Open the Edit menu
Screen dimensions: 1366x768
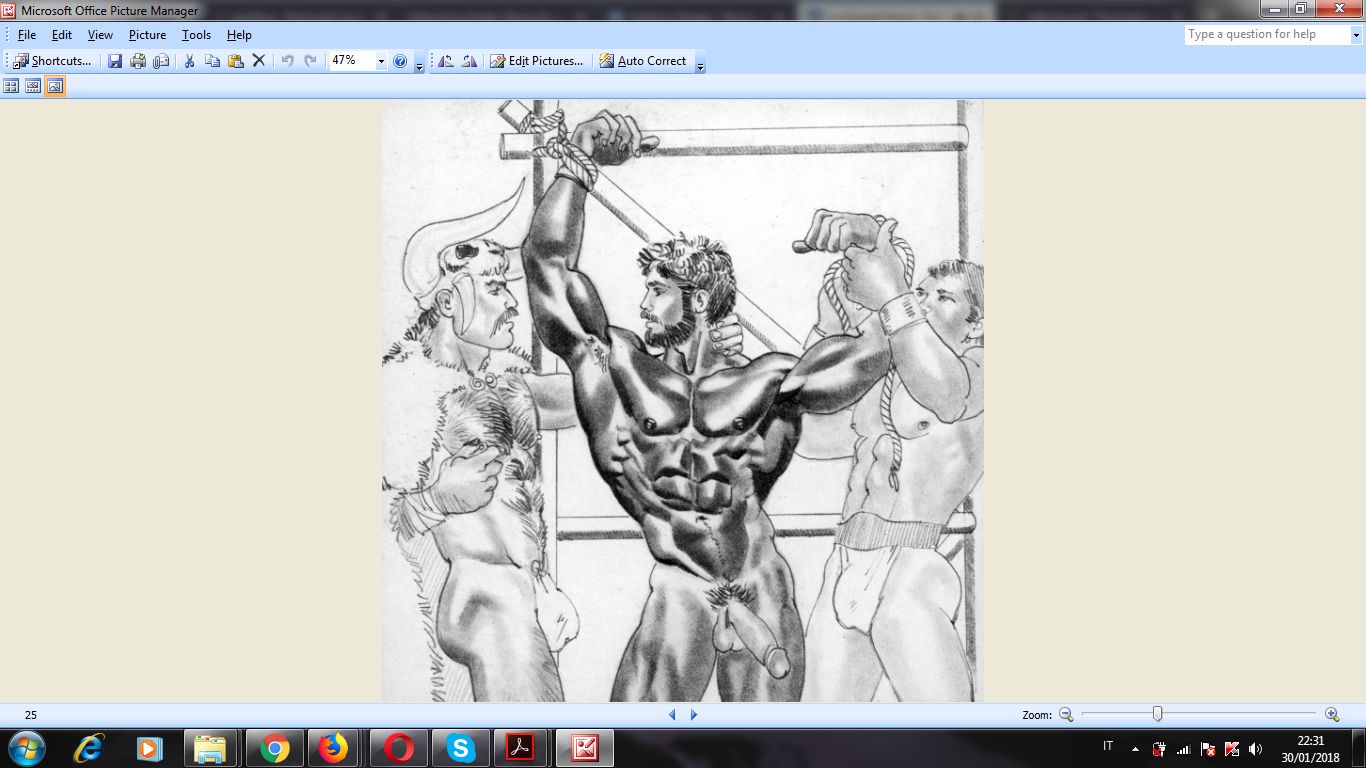(62, 35)
